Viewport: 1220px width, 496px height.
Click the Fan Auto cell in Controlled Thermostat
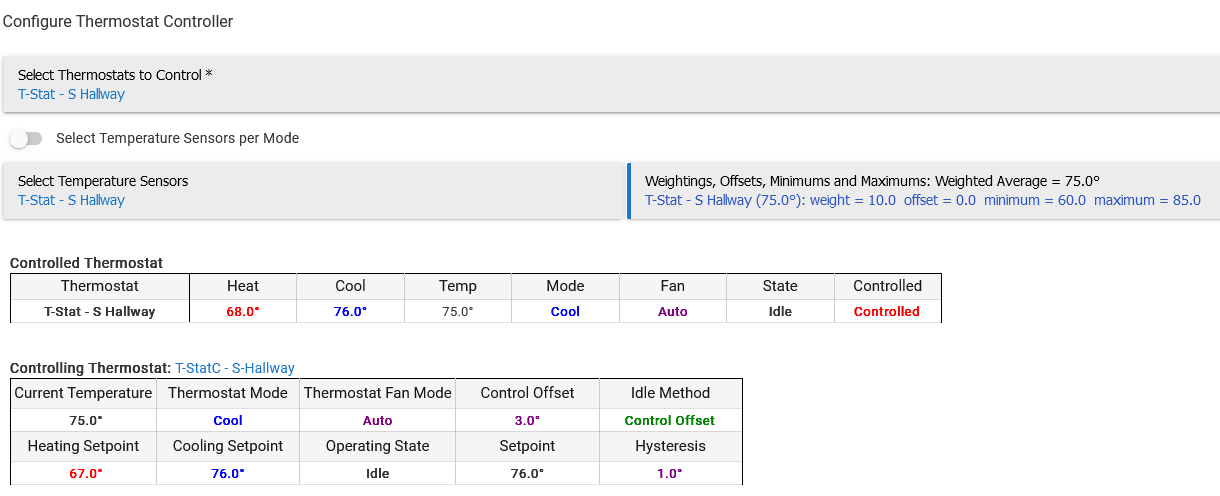click(x=673, y=312)
